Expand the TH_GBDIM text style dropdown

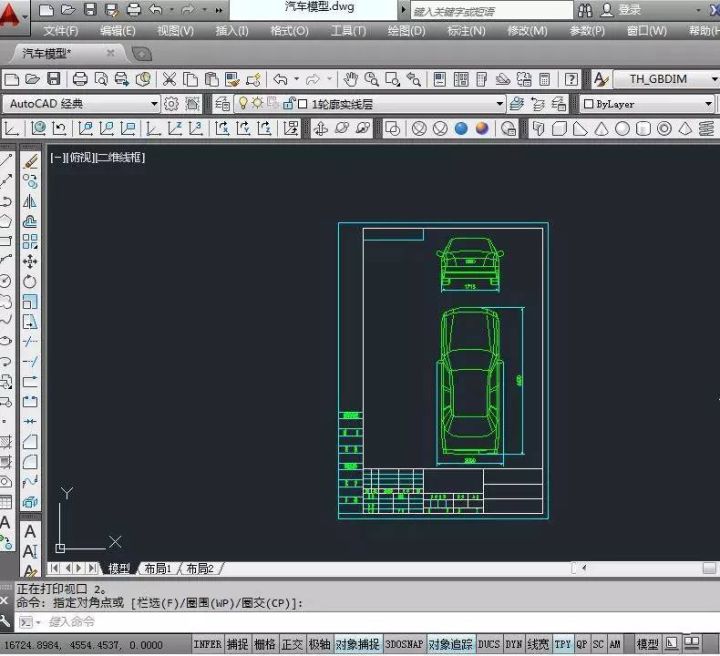tap(714, 79)
